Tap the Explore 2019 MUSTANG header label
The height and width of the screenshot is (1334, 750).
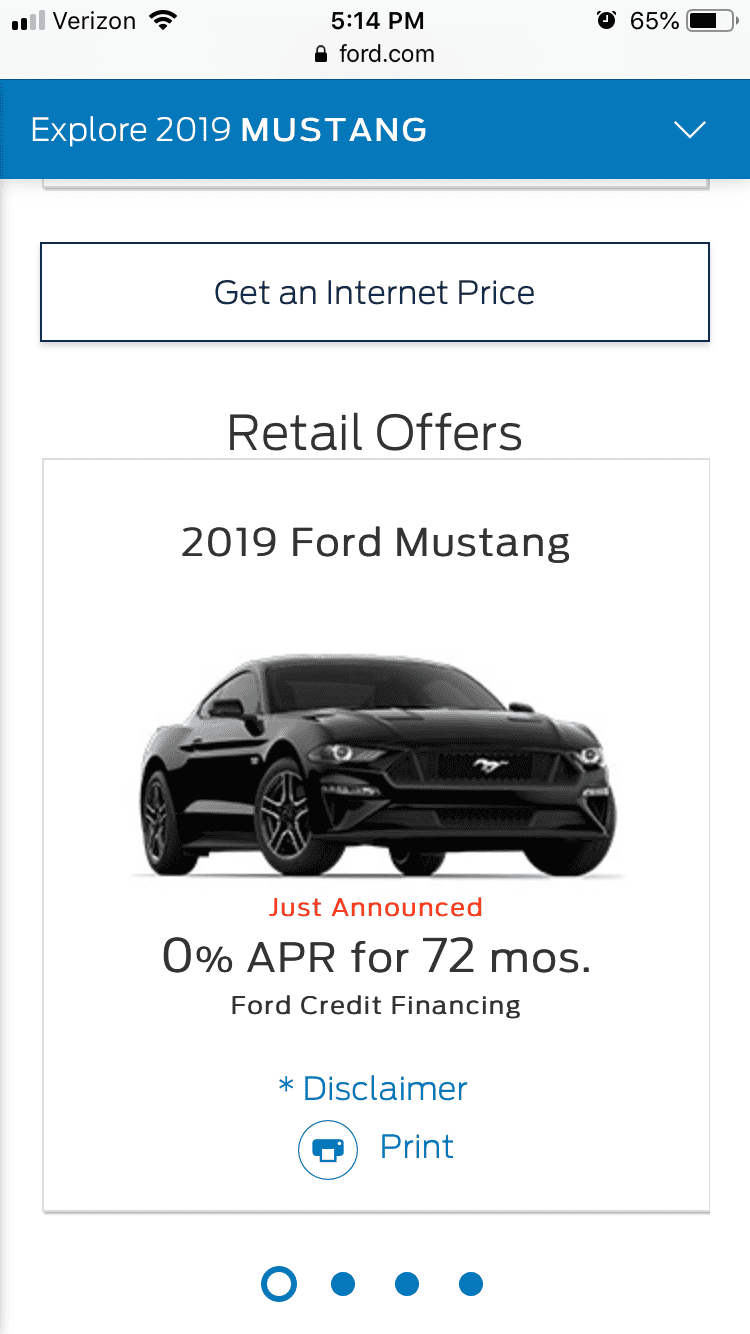coord(229,130)
